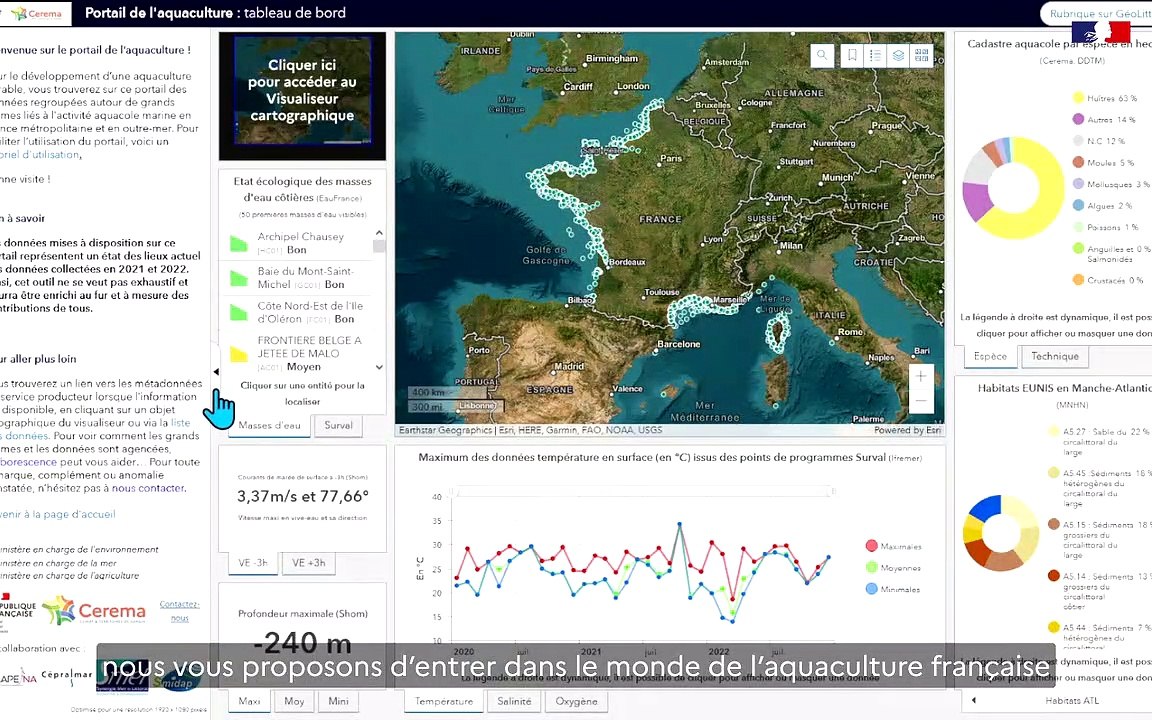Toggle A5.14 Sédiments grossiers côtier entry

(1099, 591)
